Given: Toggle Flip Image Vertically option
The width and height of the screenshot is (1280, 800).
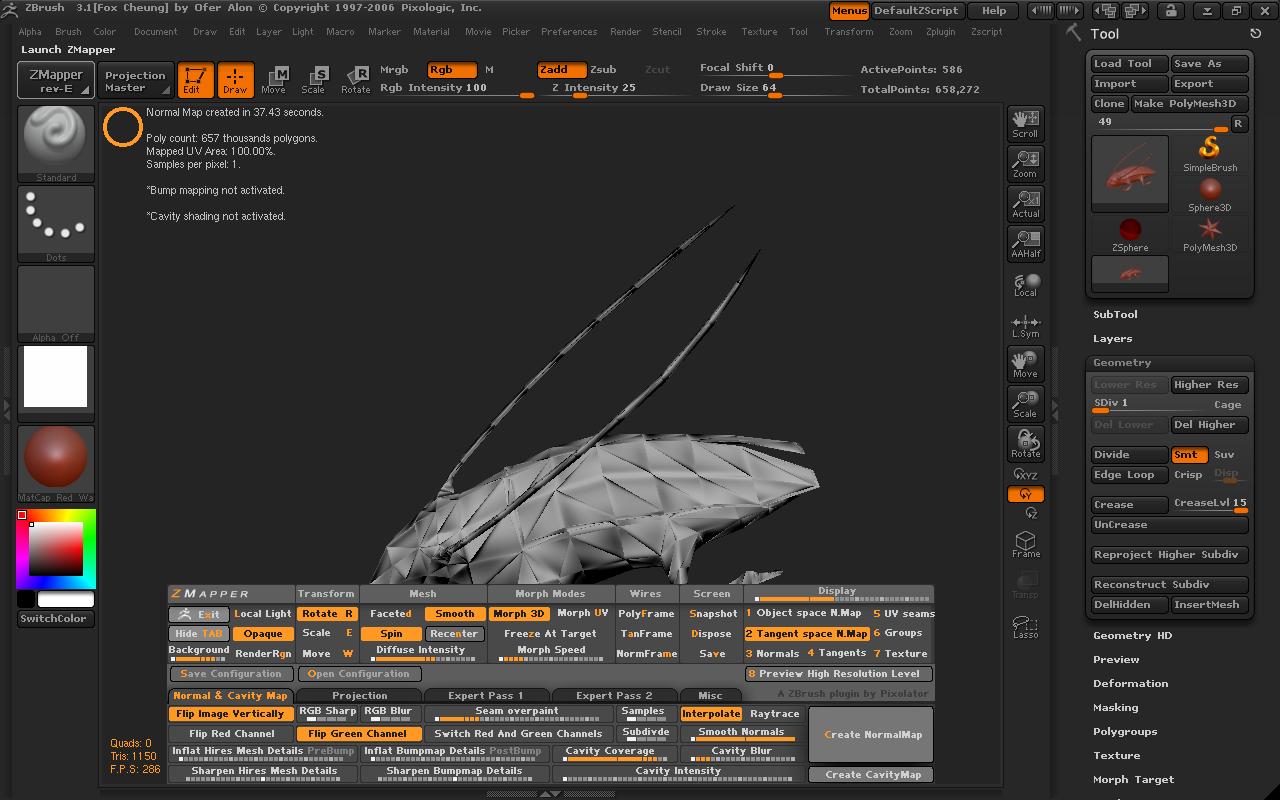Looking at the screenshot, I should click(x=230, y=714).
